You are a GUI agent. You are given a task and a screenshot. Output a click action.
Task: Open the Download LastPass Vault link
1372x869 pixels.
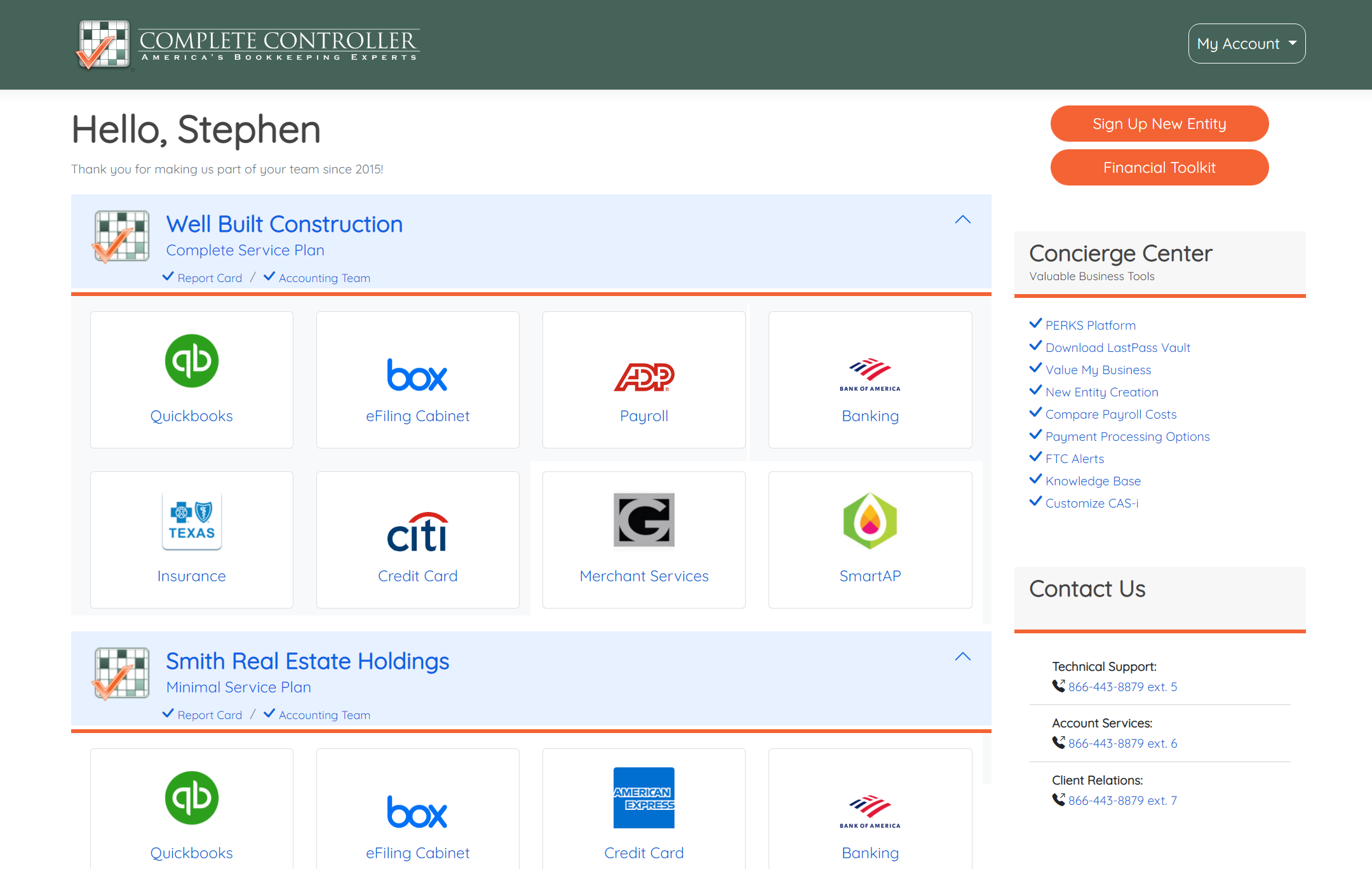(1117, 347)
